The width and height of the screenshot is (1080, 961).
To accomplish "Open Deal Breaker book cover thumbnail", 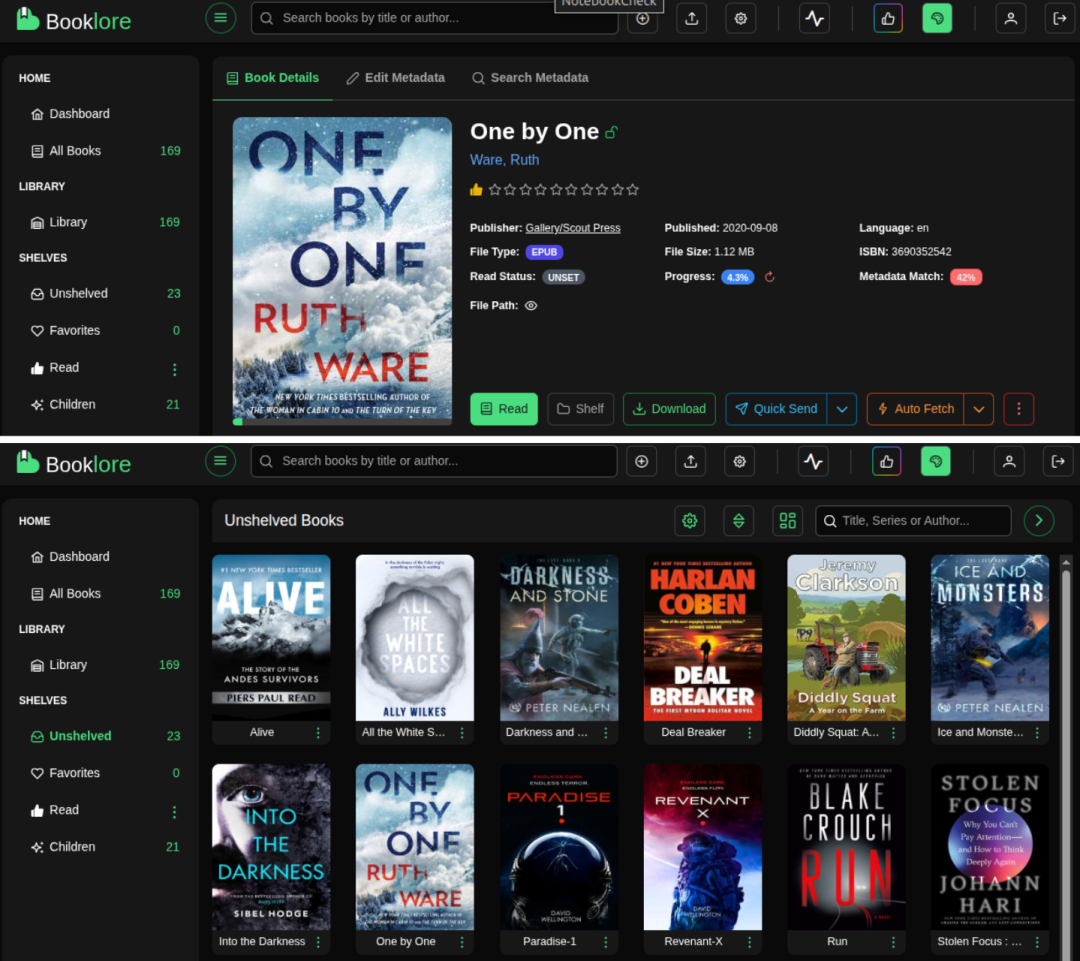I will coord(703,638).
